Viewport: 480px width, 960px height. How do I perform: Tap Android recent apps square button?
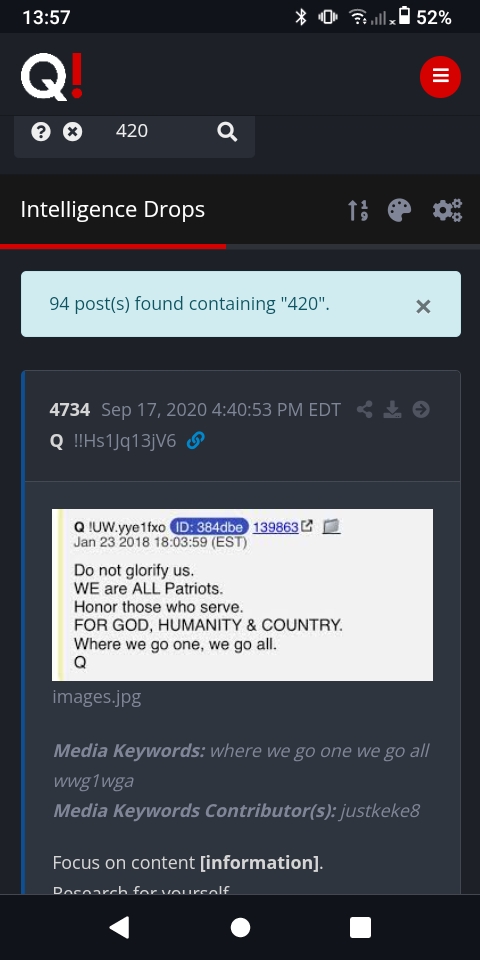361,928
